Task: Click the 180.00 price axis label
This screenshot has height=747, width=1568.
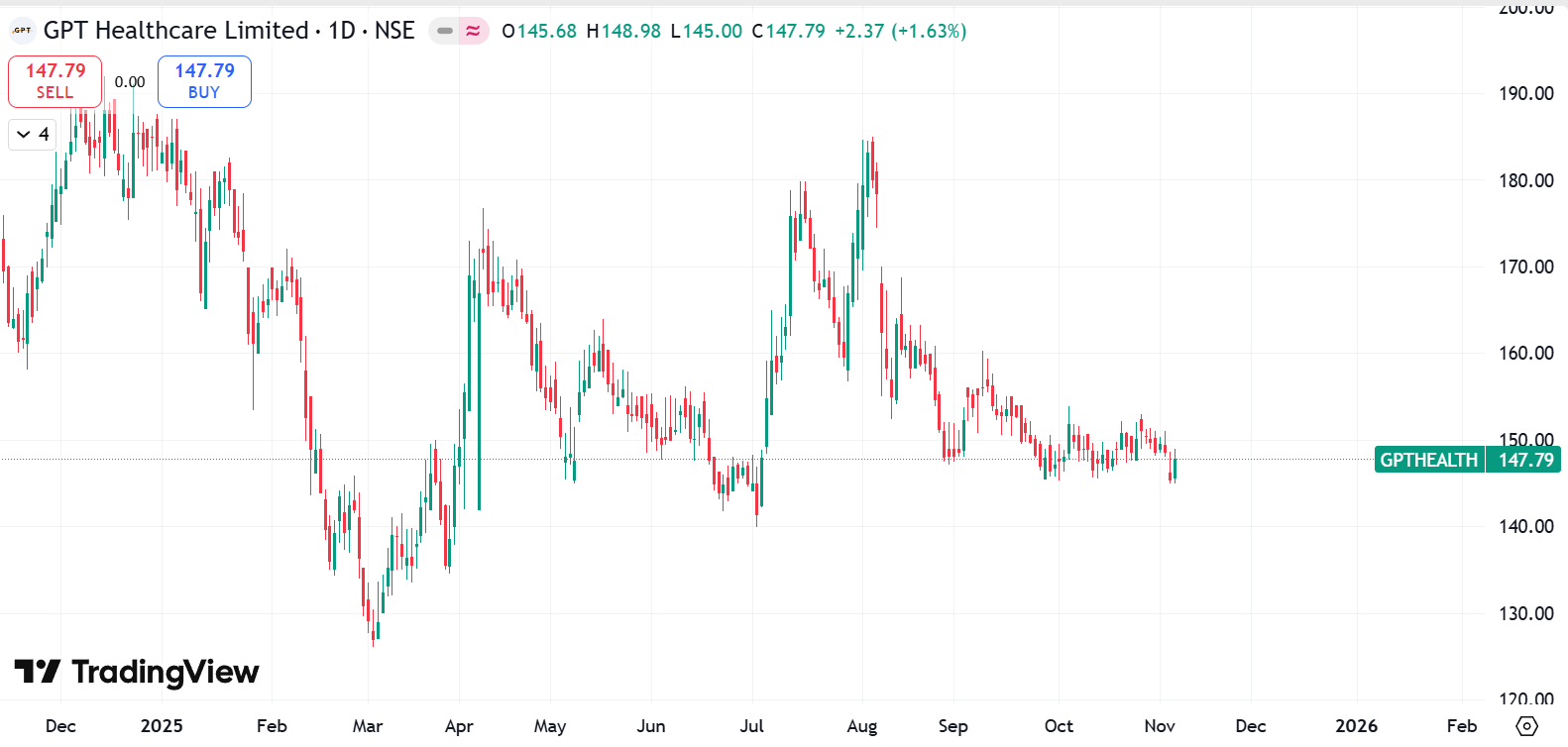Action: pos(1525,180)
